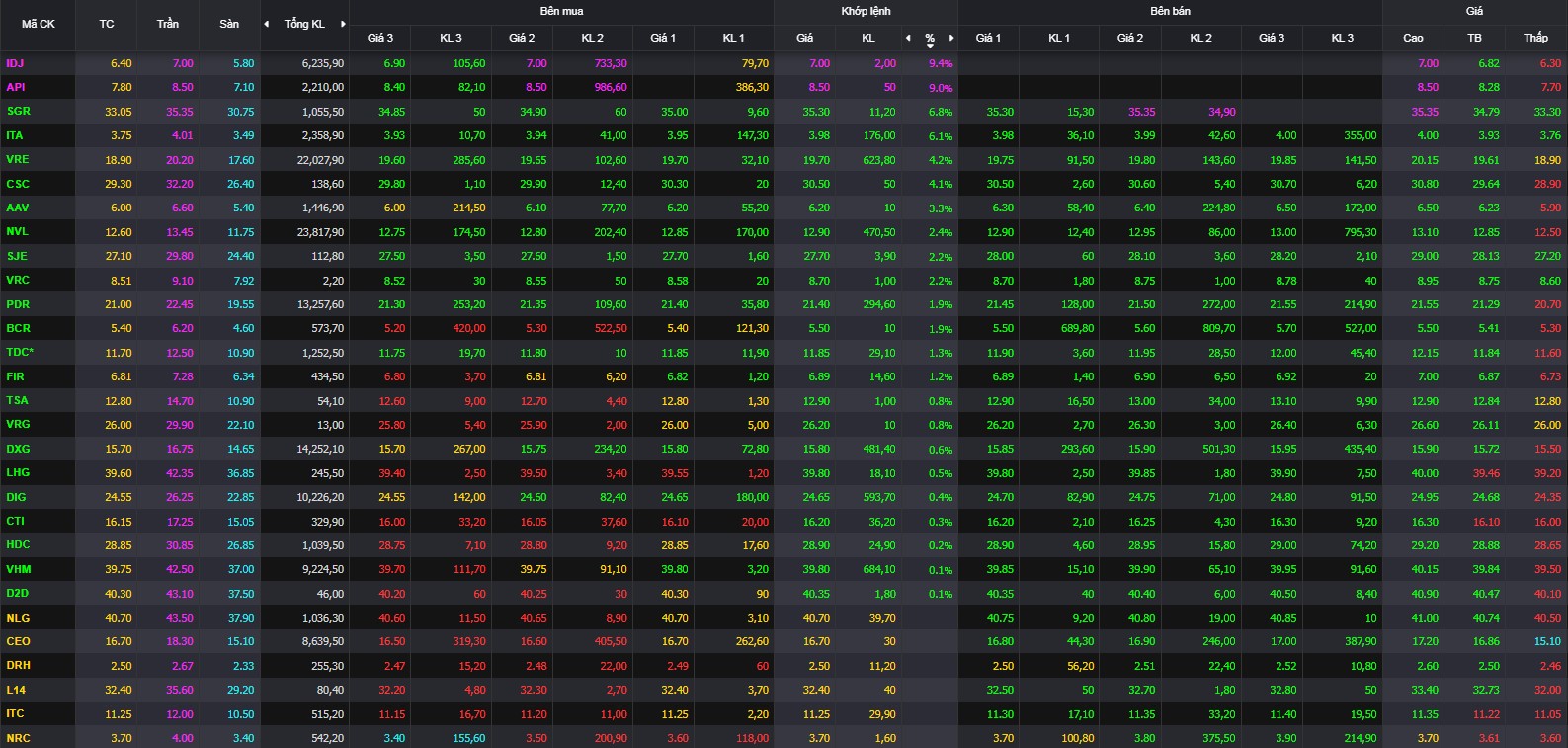Open the NLG ticker symbol

tap(18, 618)
